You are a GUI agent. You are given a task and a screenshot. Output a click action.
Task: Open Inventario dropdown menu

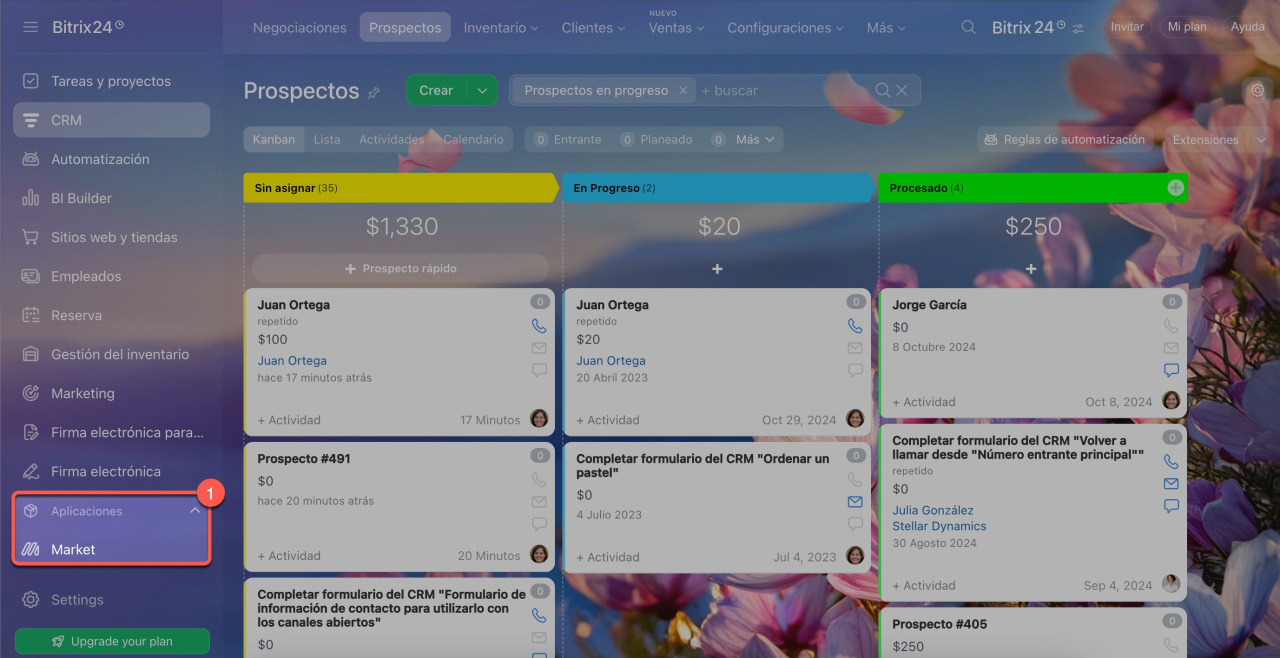click(501, 28)
